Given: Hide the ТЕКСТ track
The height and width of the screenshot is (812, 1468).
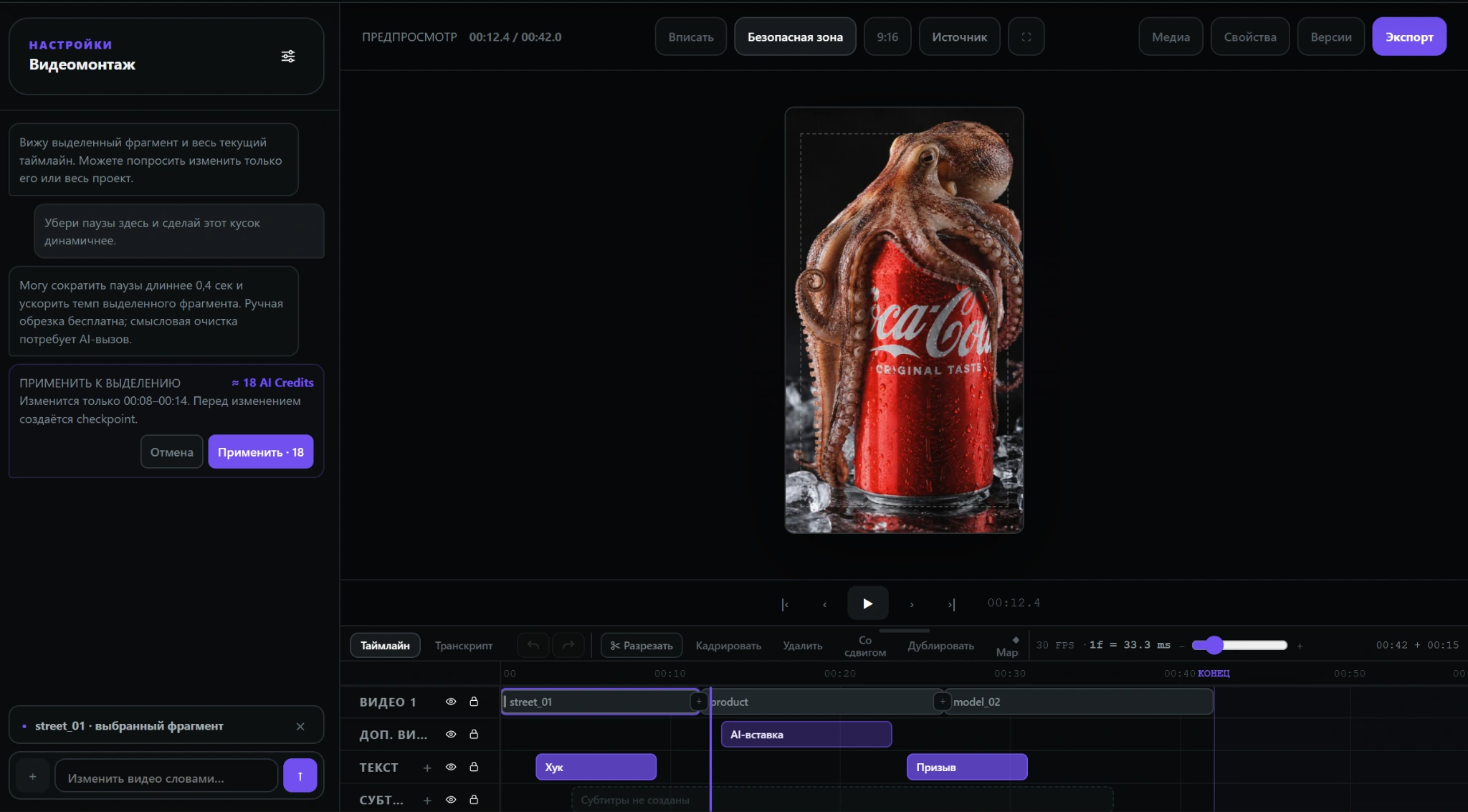Looking at the screenshot, I should (x=451, y=767).
